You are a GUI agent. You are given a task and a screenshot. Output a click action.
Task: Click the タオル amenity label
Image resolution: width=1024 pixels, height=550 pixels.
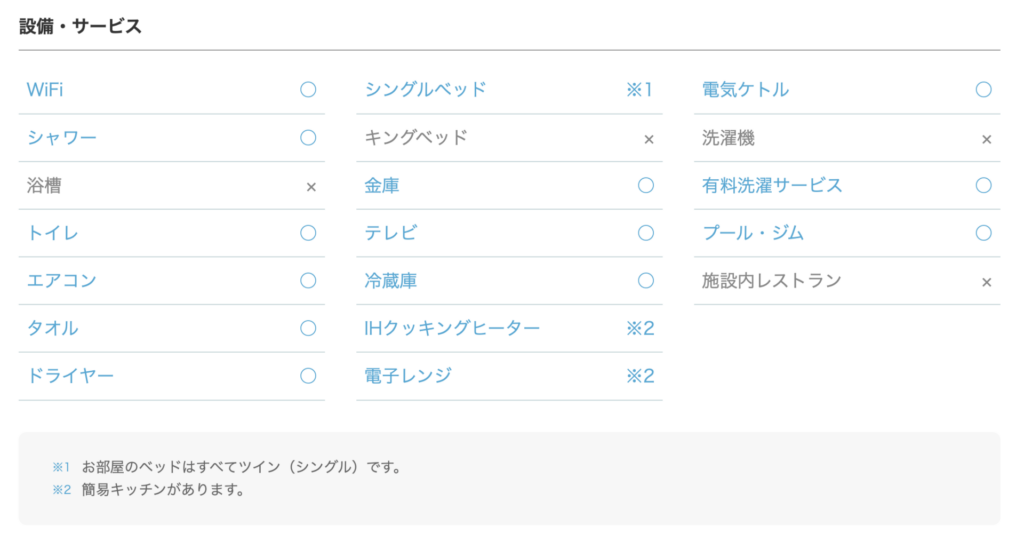(x=53, y=328)
